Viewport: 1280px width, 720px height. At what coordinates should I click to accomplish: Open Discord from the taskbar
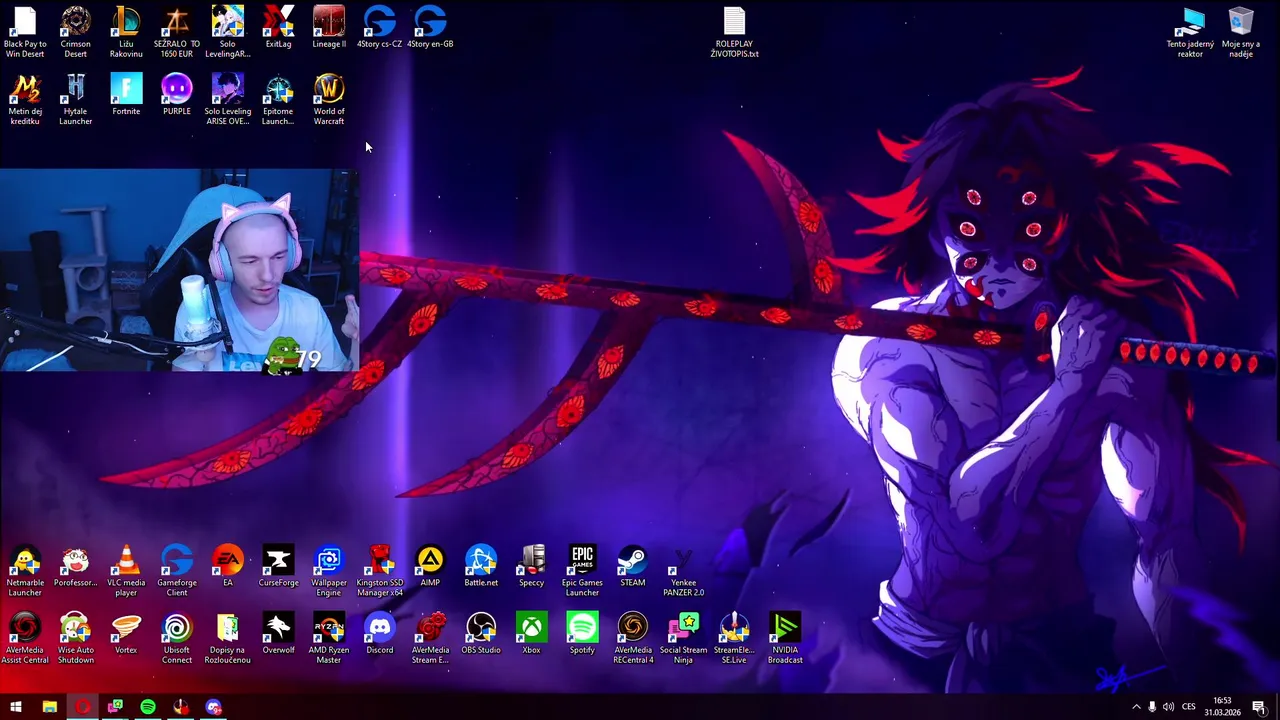click(214, 707)
